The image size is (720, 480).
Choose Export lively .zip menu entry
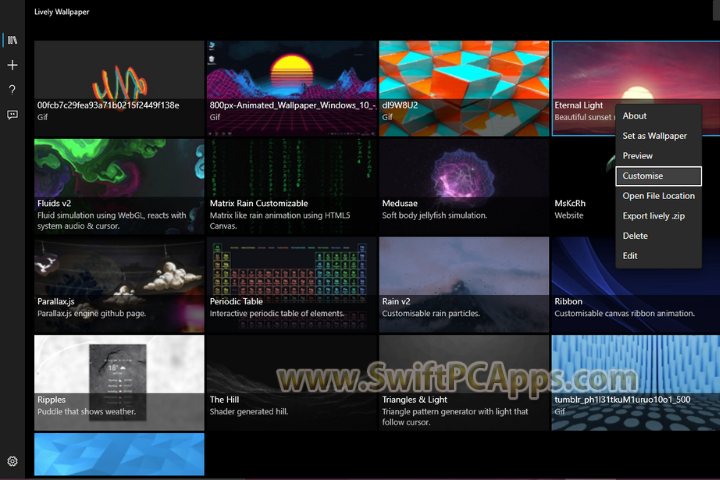(x=658, y=216)
